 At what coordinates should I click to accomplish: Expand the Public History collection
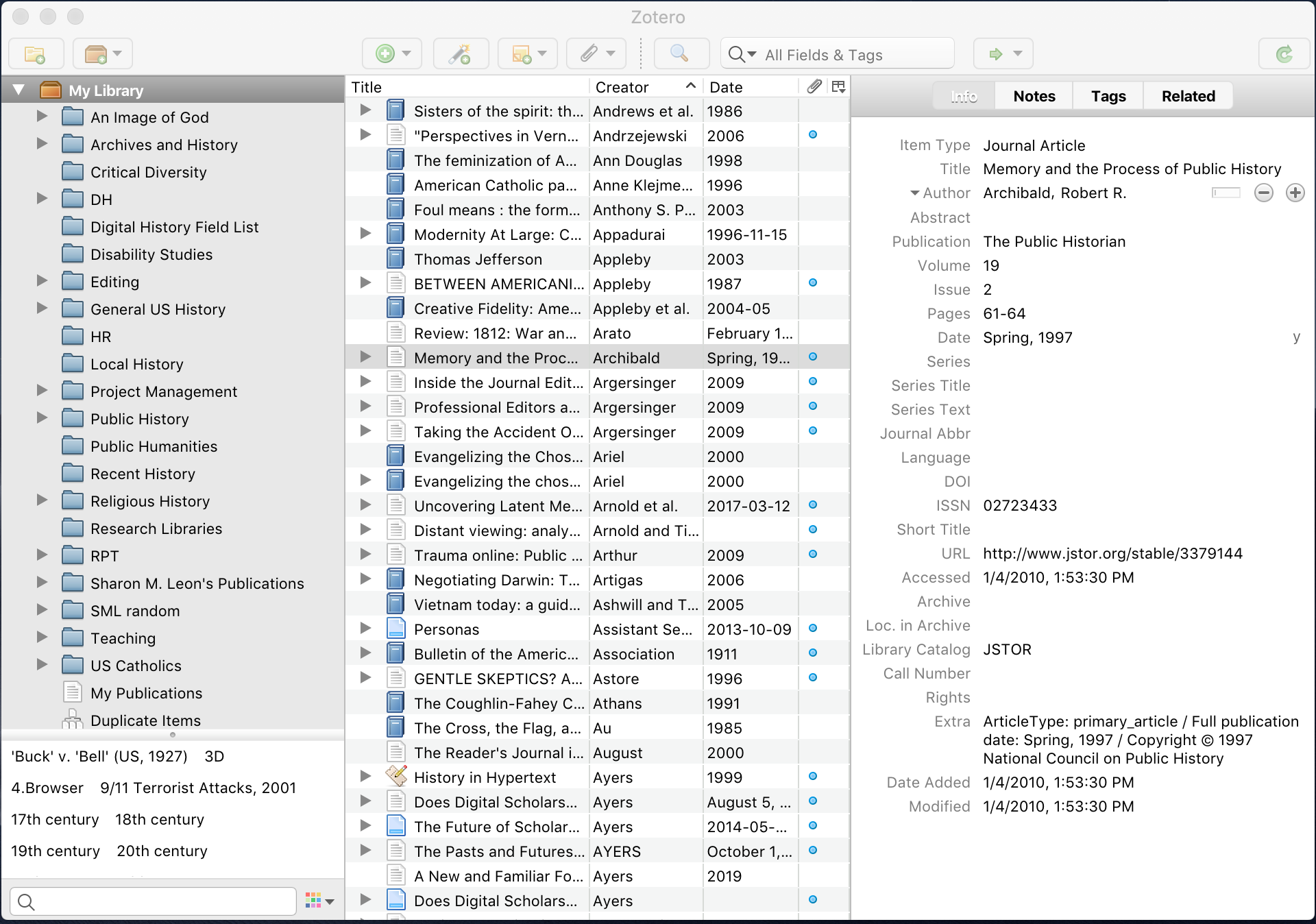(42, 418)
